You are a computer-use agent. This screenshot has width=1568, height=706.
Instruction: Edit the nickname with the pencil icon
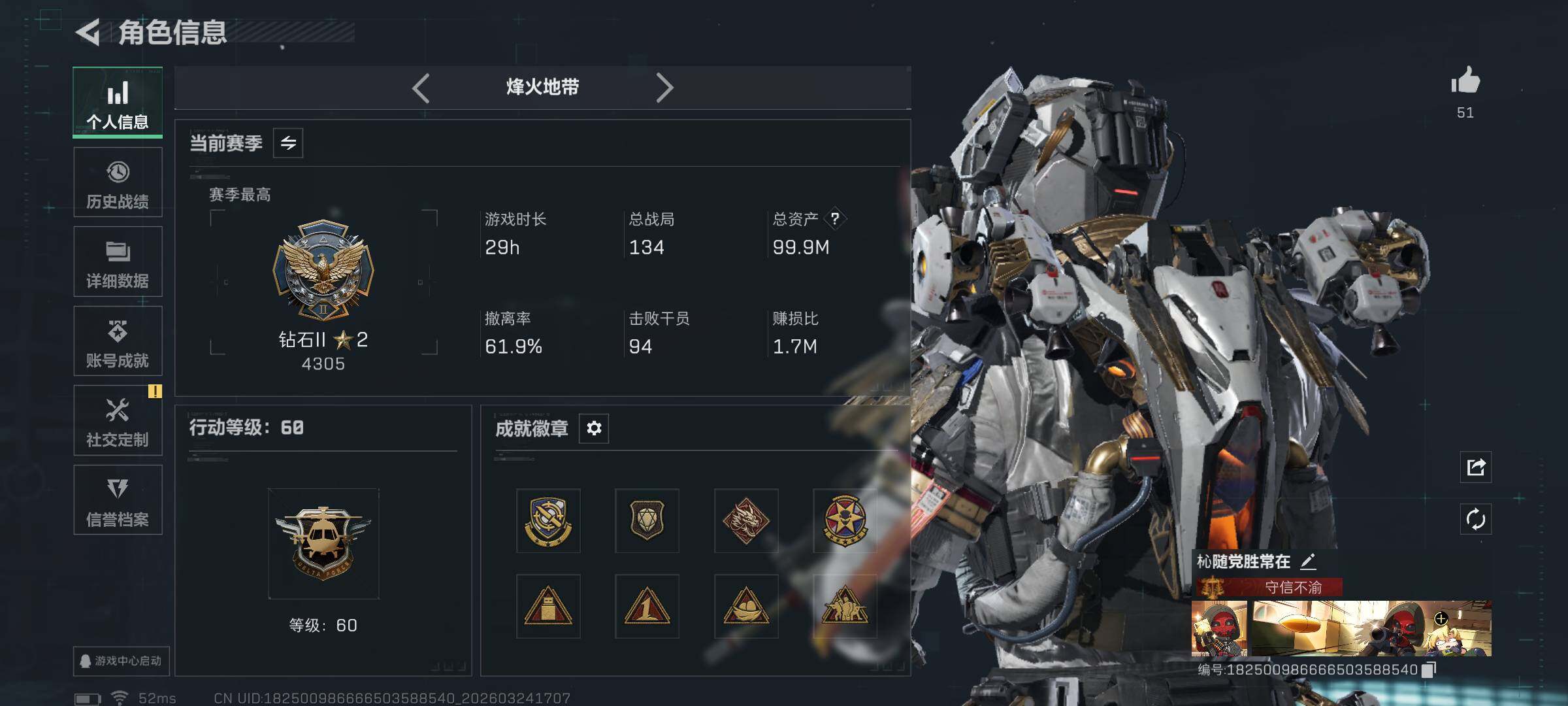[1308, 561]
